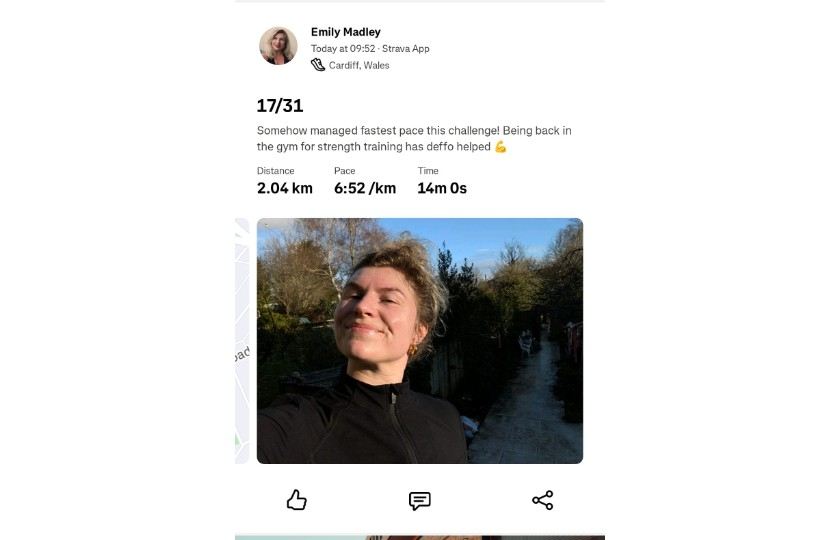Open the selfie photo in the post
The width and height of the screenshot is (840, 540).
pyautogui.click(x=420, y=341)
